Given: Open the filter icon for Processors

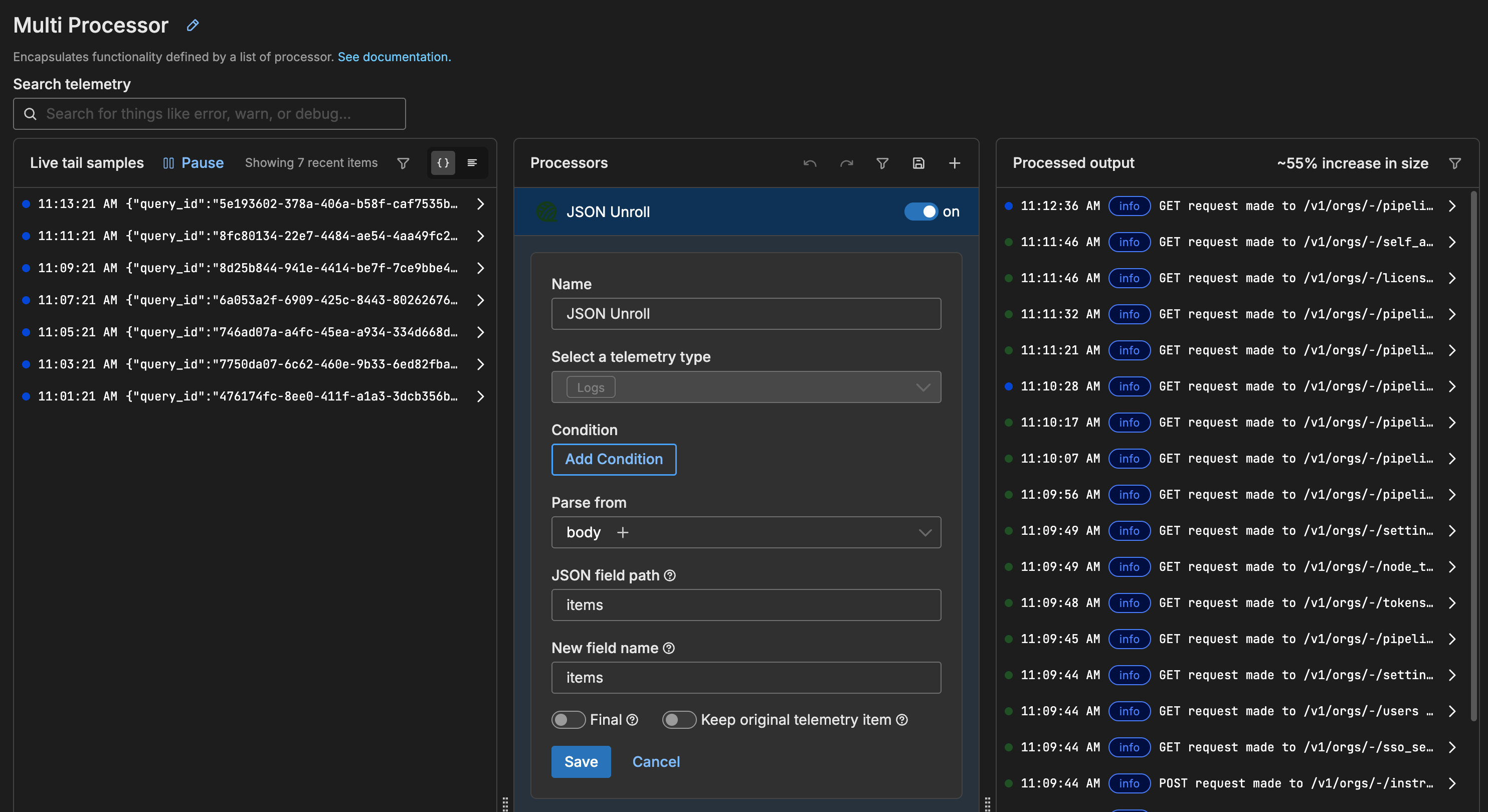Looking at the screenshot, I should coord(882,163).
